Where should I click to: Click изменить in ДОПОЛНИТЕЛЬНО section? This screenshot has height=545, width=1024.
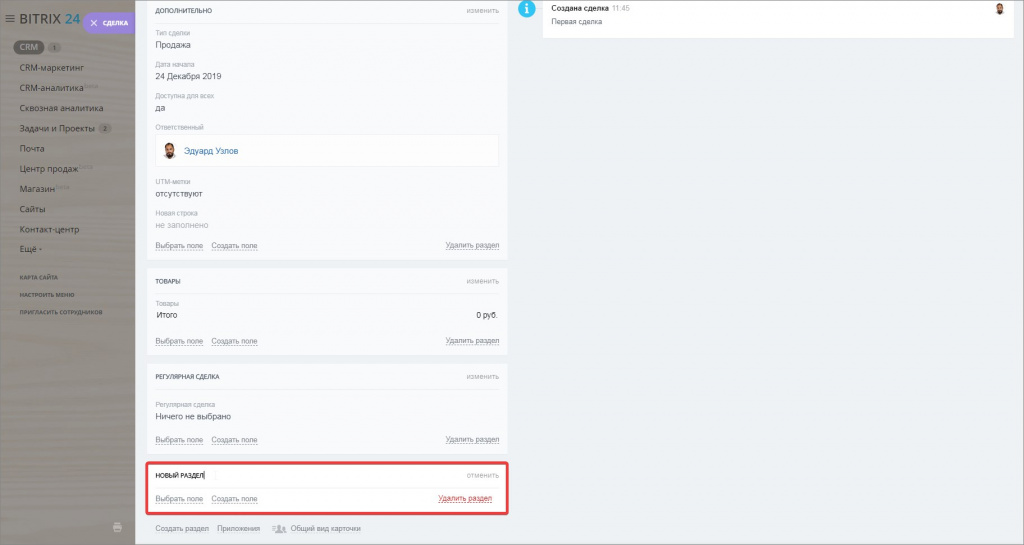point(483,10)
